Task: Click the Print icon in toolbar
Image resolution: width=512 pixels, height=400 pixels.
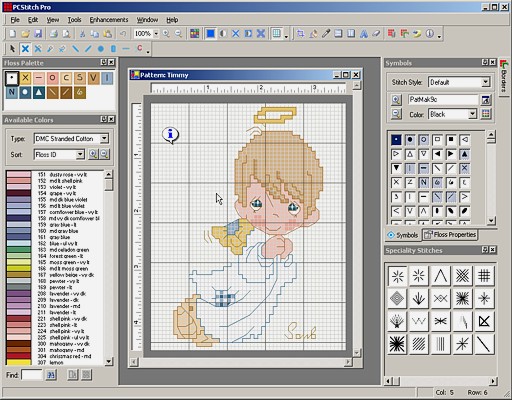Action: tap(53, 34)
